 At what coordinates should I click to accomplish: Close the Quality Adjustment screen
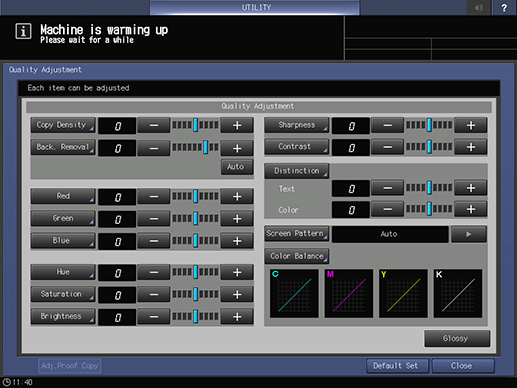[463, 366]
